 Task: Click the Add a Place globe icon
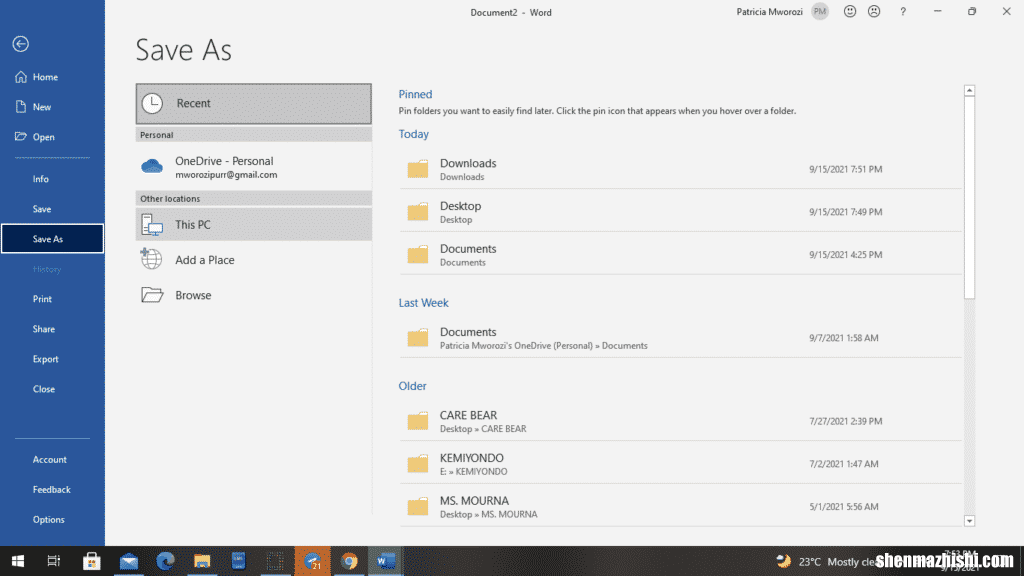tap(152, 259)
